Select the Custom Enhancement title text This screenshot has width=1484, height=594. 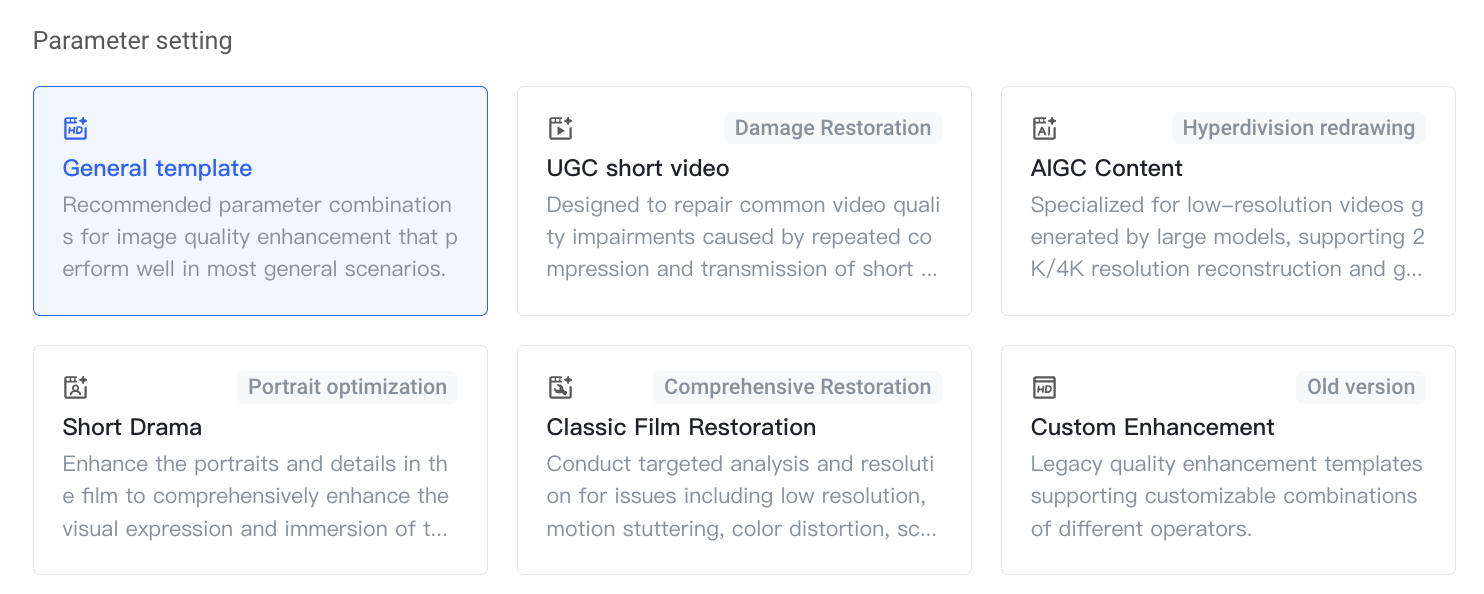(1152, 427)
